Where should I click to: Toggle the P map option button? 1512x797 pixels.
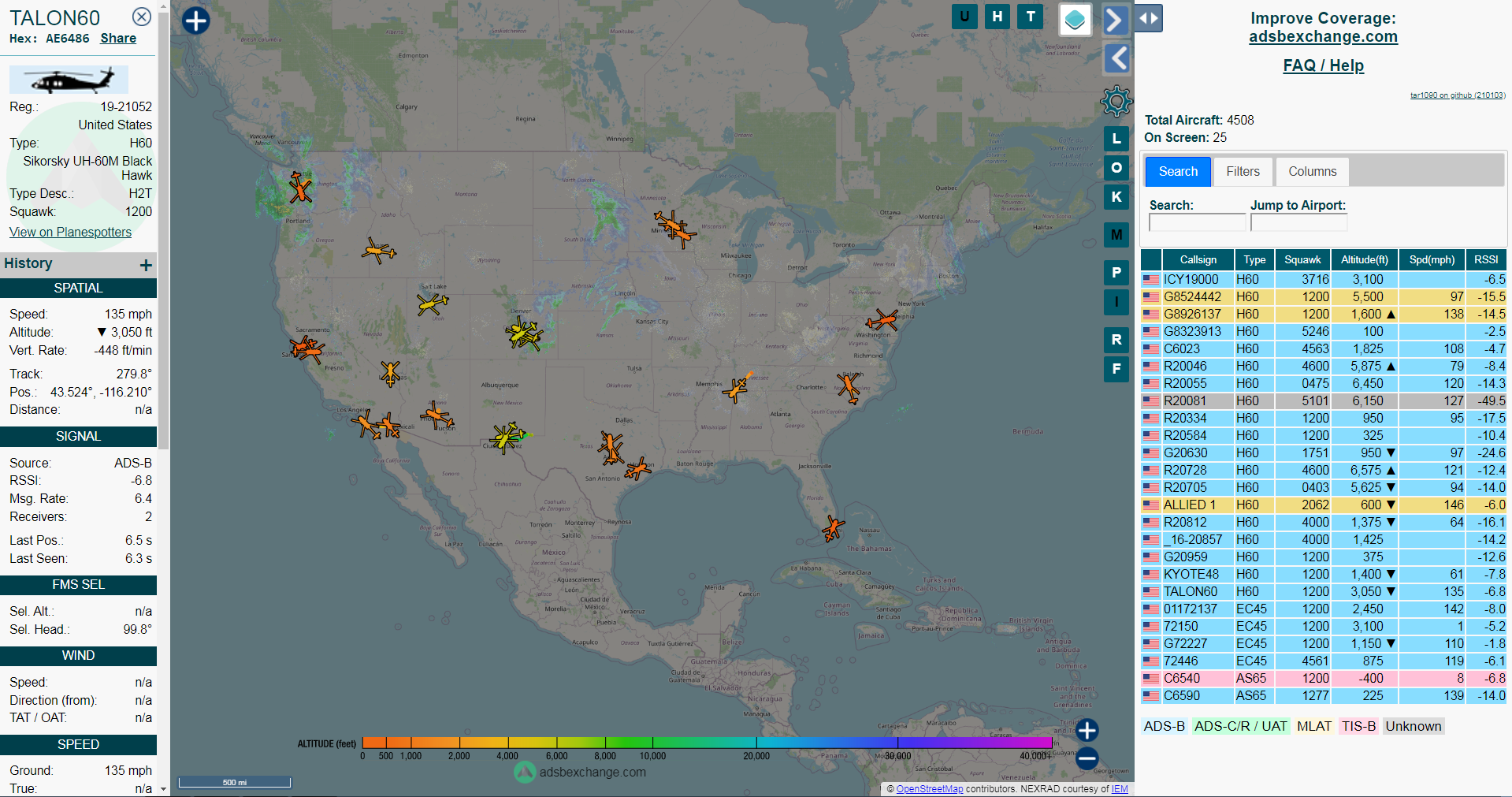coord(1116,273)
